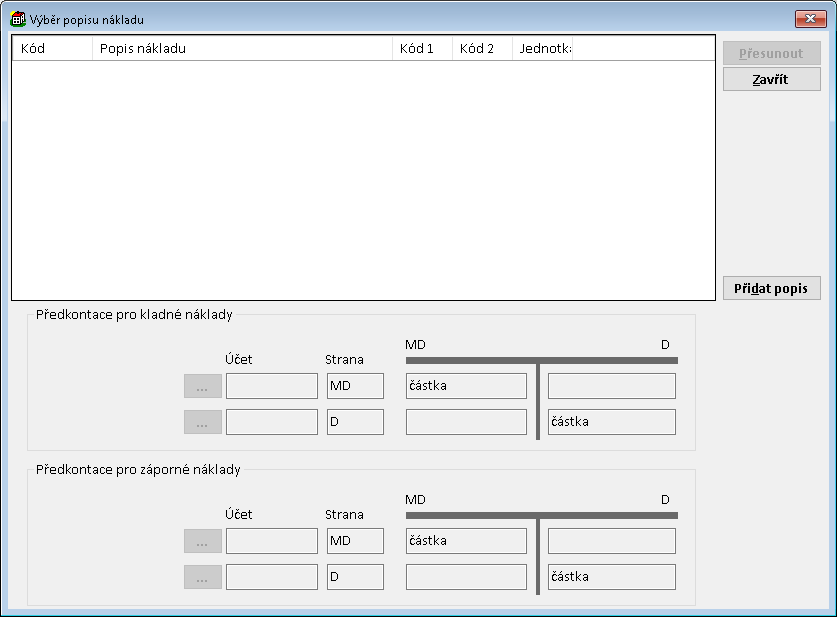Select the D částka field in záporné náklady
Viewport: 837px width, 617px height.
611,577
